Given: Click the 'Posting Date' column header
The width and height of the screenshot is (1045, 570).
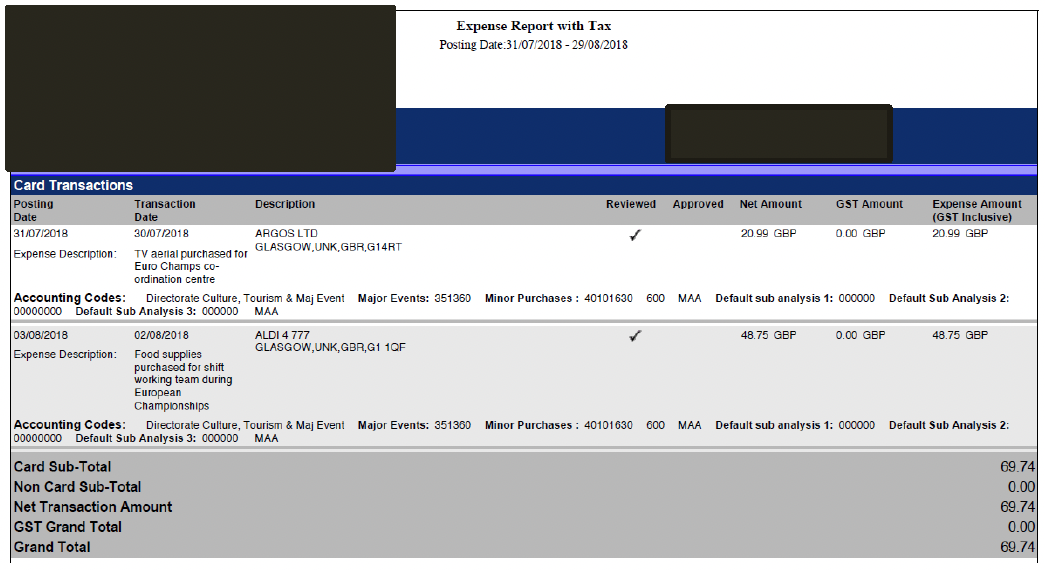Looking at the screenshot, I should click(33, 211).
